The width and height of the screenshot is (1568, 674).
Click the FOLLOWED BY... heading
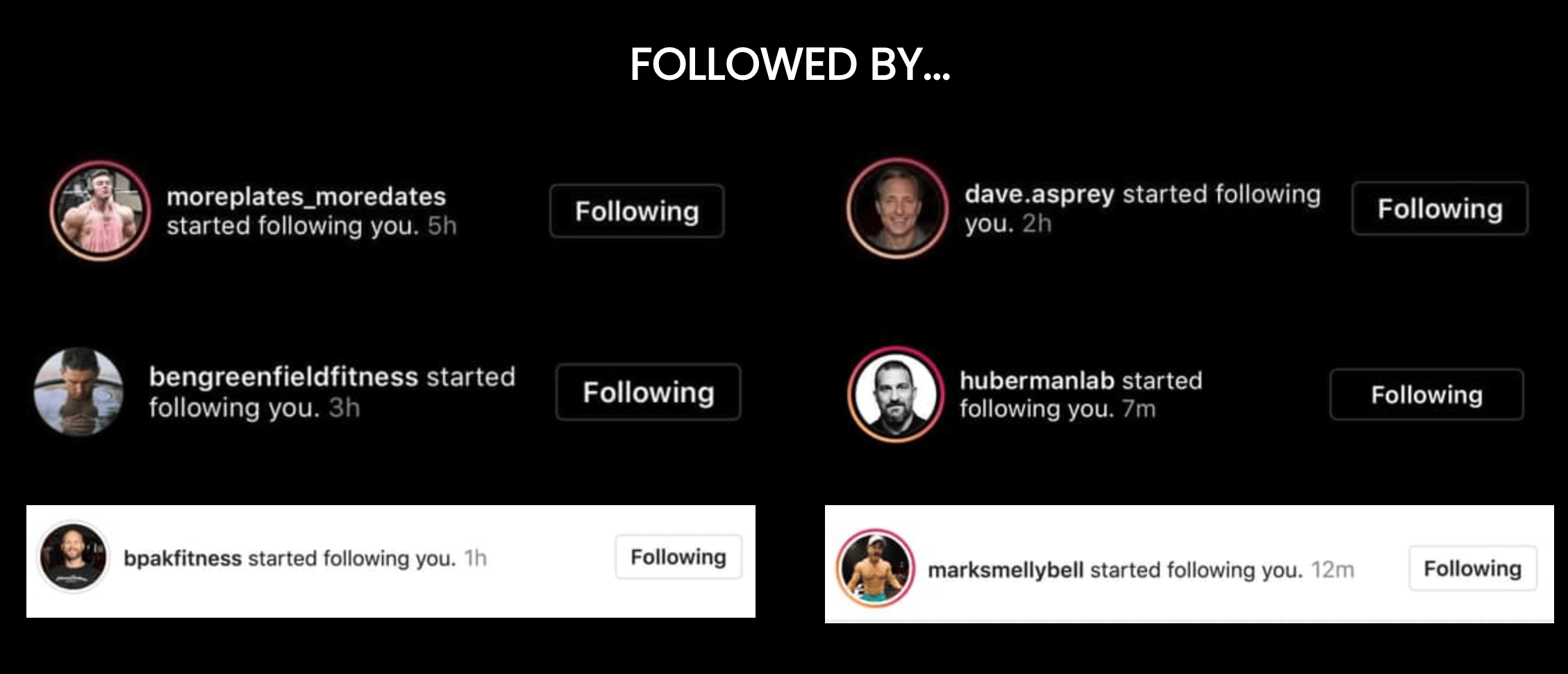(790, 64)
